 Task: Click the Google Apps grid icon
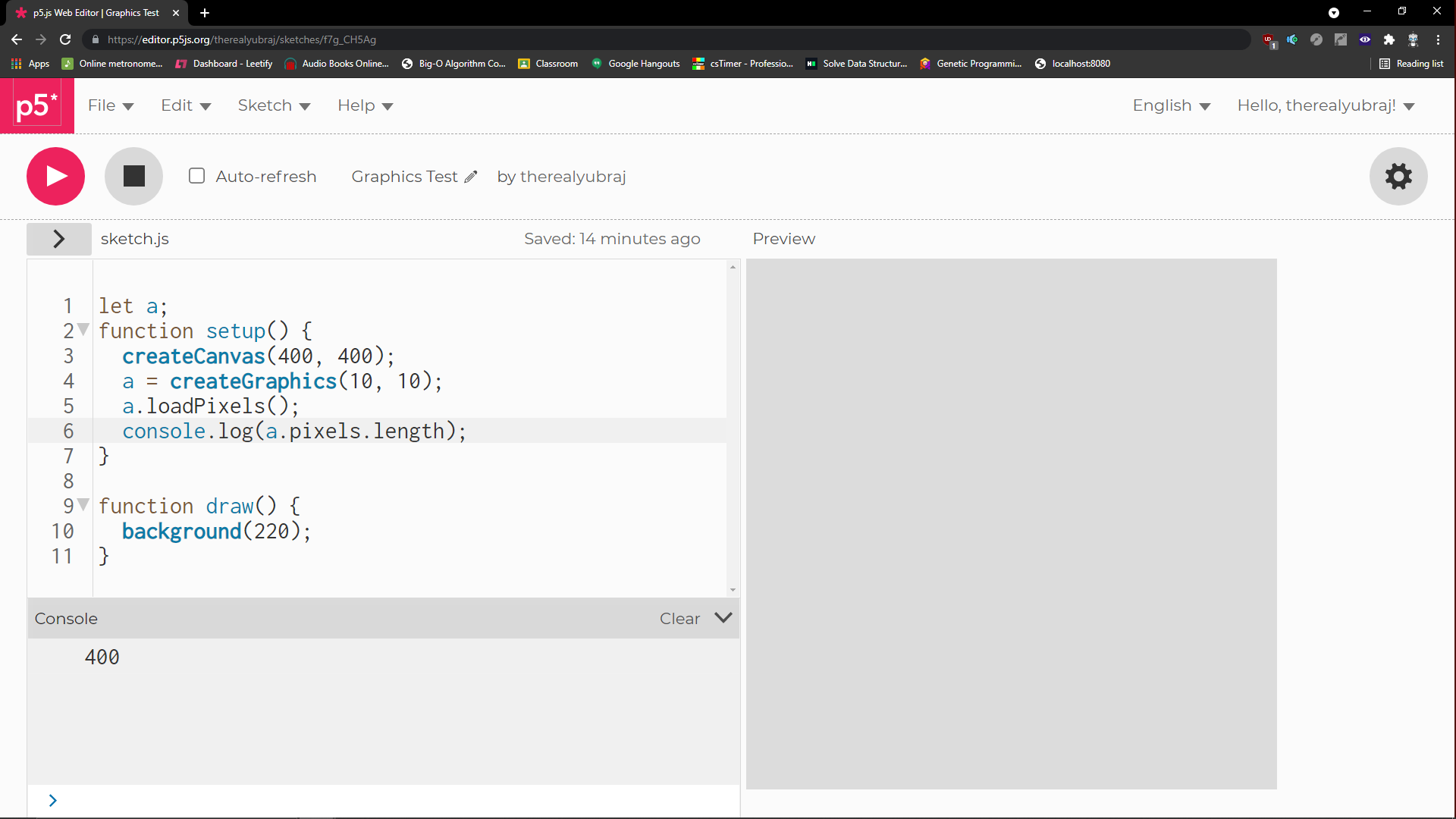15,64
